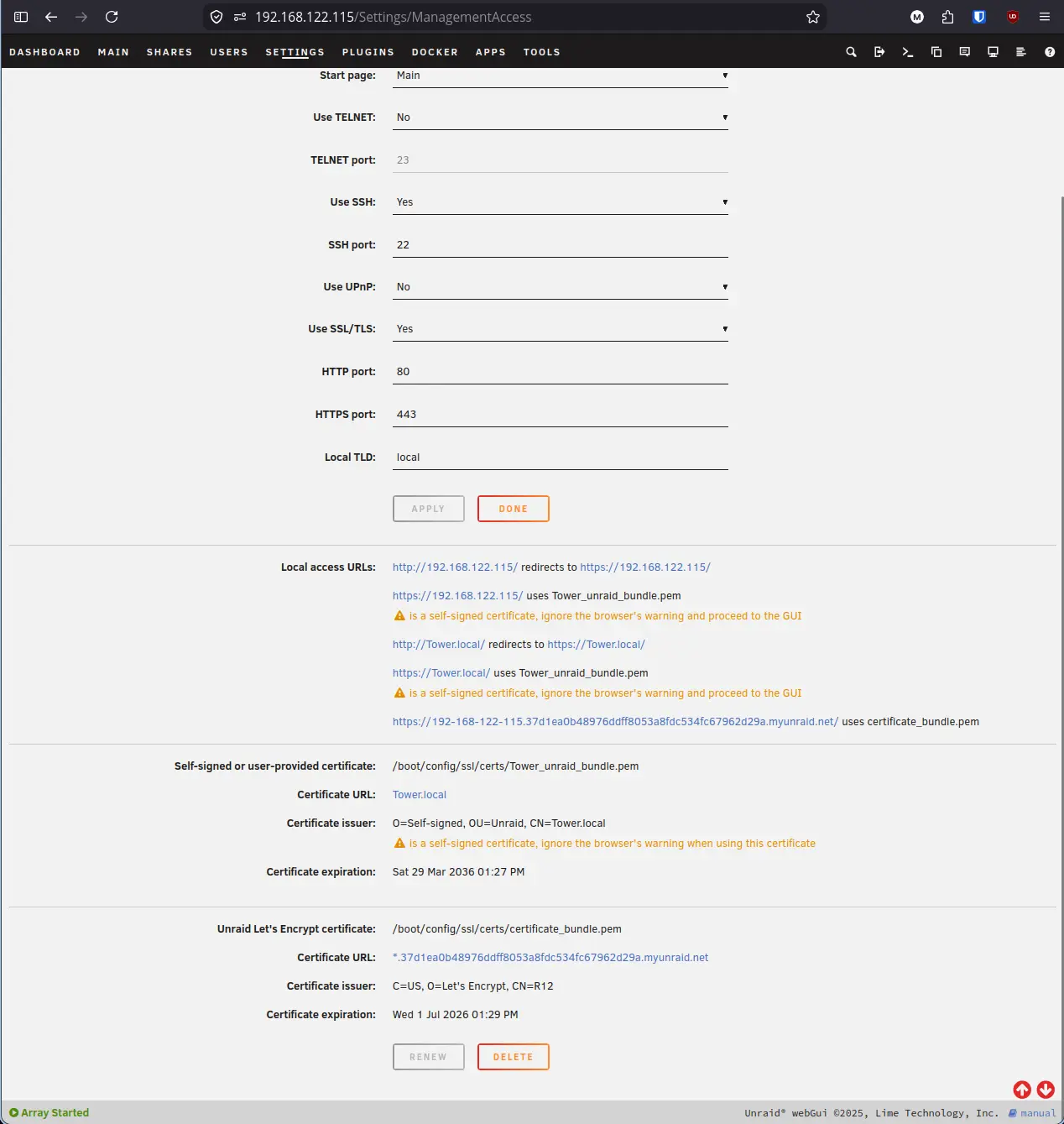Go back with the browser back arrow
Image resolution: width=1064 pixels, height=1124 pixels.
coord(51,17)
